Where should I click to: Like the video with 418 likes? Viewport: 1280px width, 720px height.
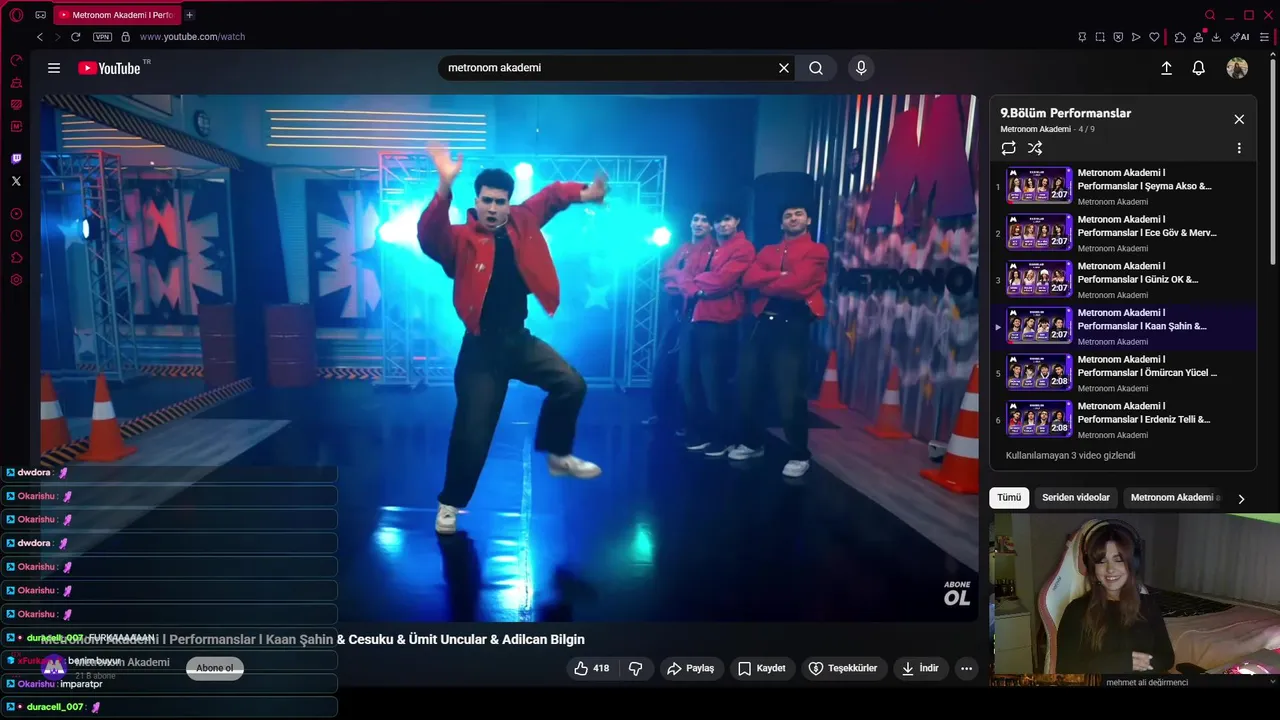(x=593, y=668)
